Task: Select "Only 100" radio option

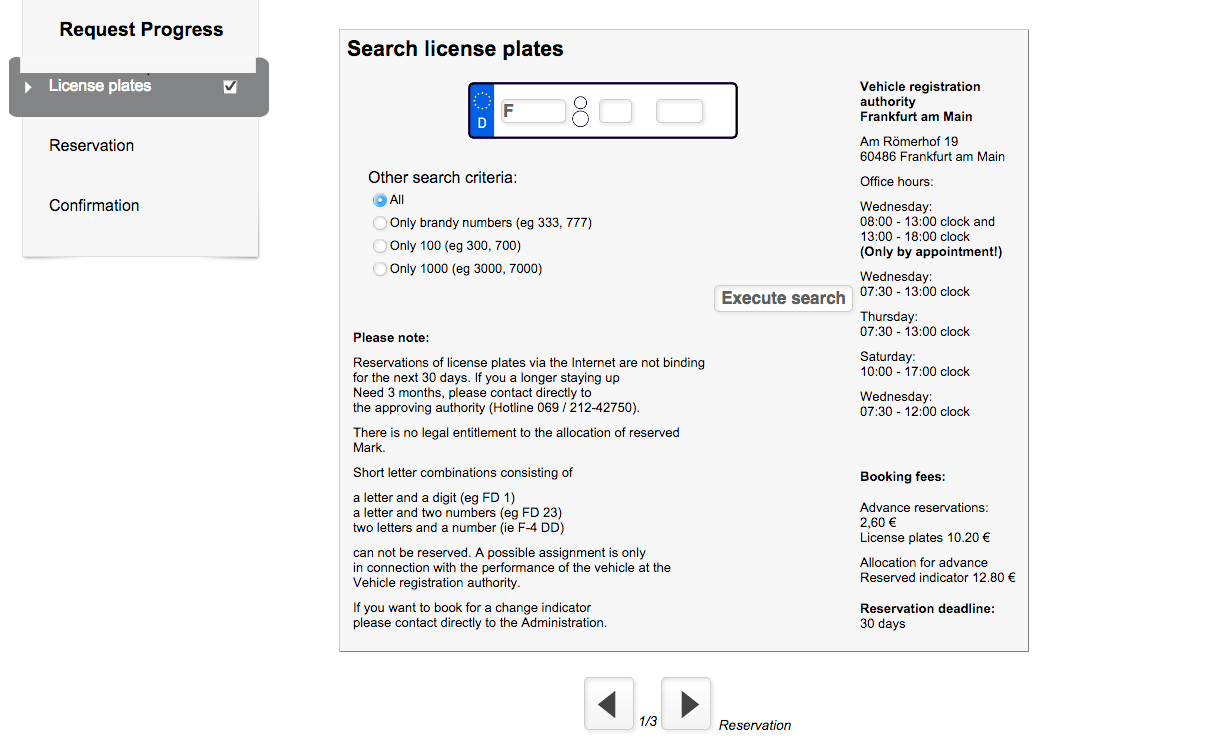Action: [x=380, y=246]
